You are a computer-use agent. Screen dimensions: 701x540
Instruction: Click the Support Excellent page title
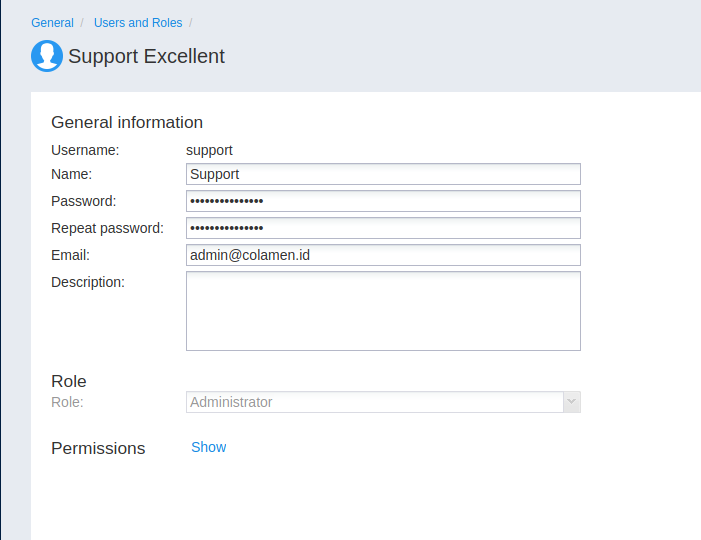(146, 56)
